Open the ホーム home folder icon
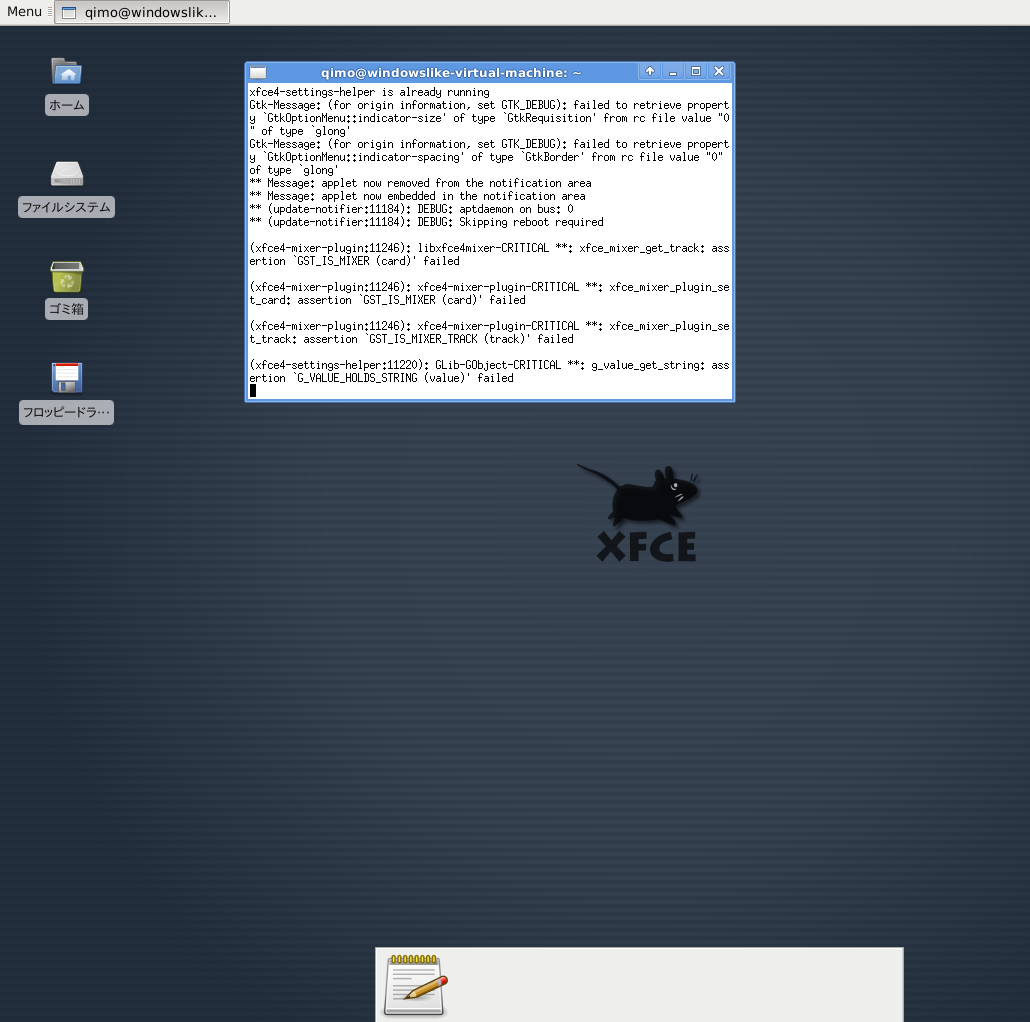This screenshot has height=1022, width=1030. [x=66, y=71]
